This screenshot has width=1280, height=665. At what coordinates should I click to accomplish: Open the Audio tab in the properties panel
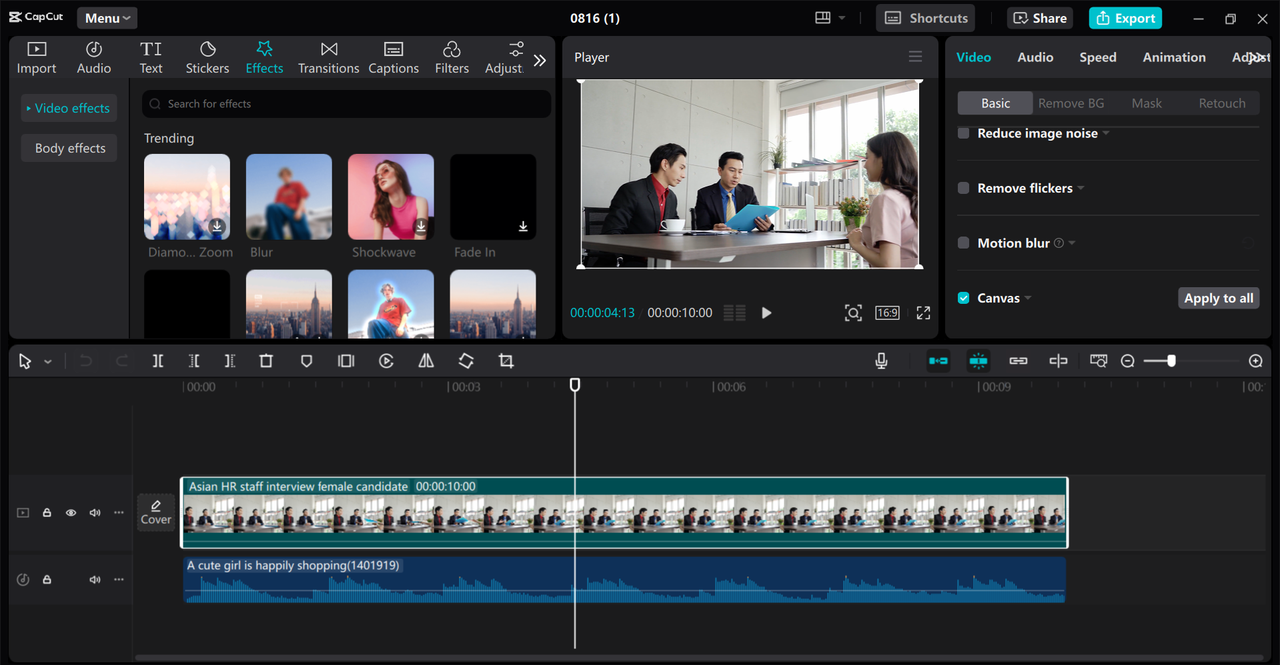1035,58
